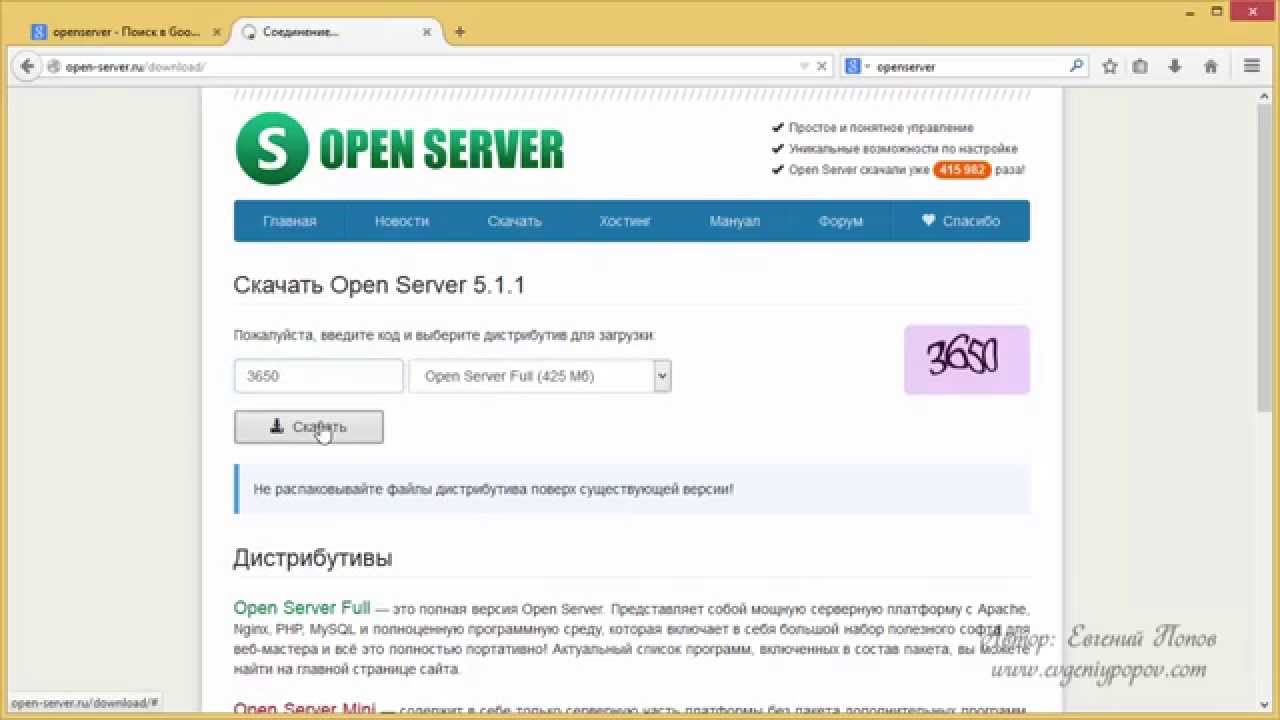Click the Спасибо heart menu item

click(961, 221)
